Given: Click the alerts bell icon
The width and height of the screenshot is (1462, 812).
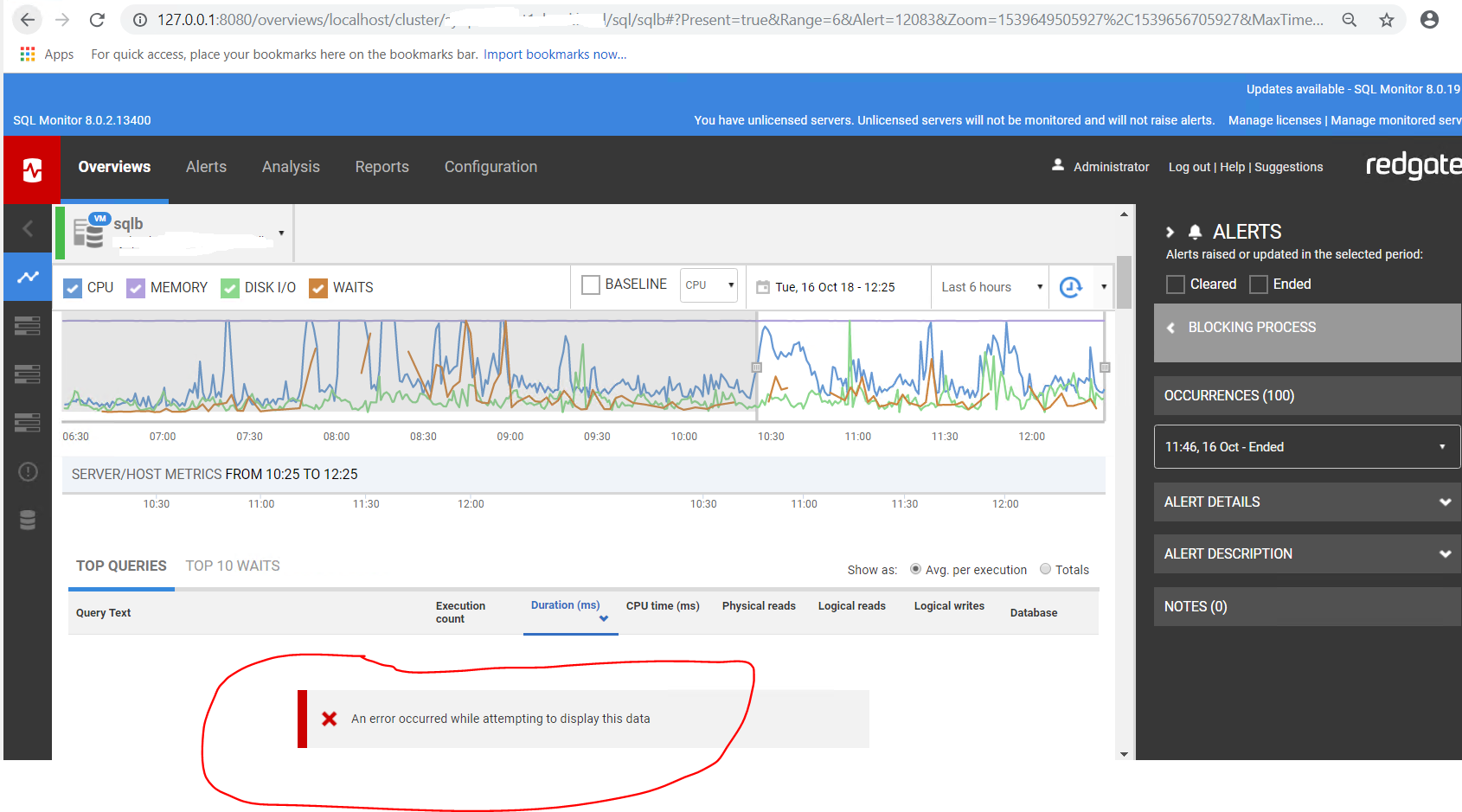Looking at the screenshot, I should tap(1195, 232).
